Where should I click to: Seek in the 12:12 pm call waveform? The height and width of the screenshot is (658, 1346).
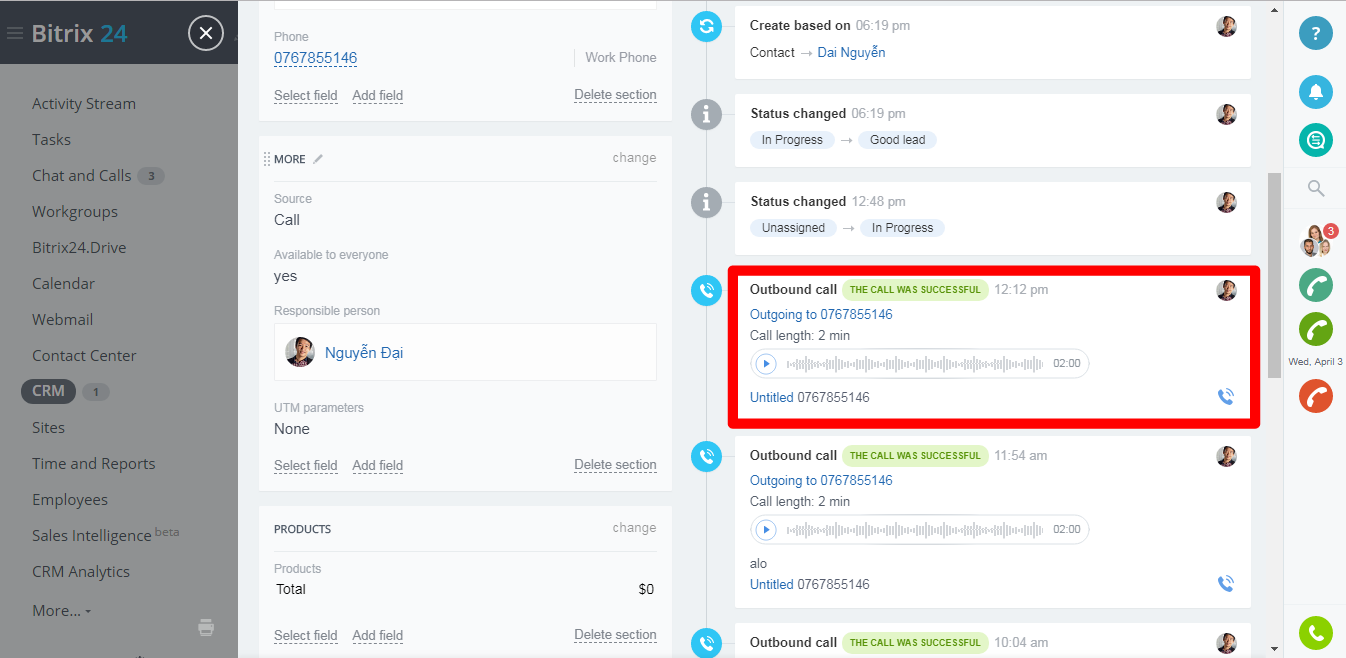point(915,364)
